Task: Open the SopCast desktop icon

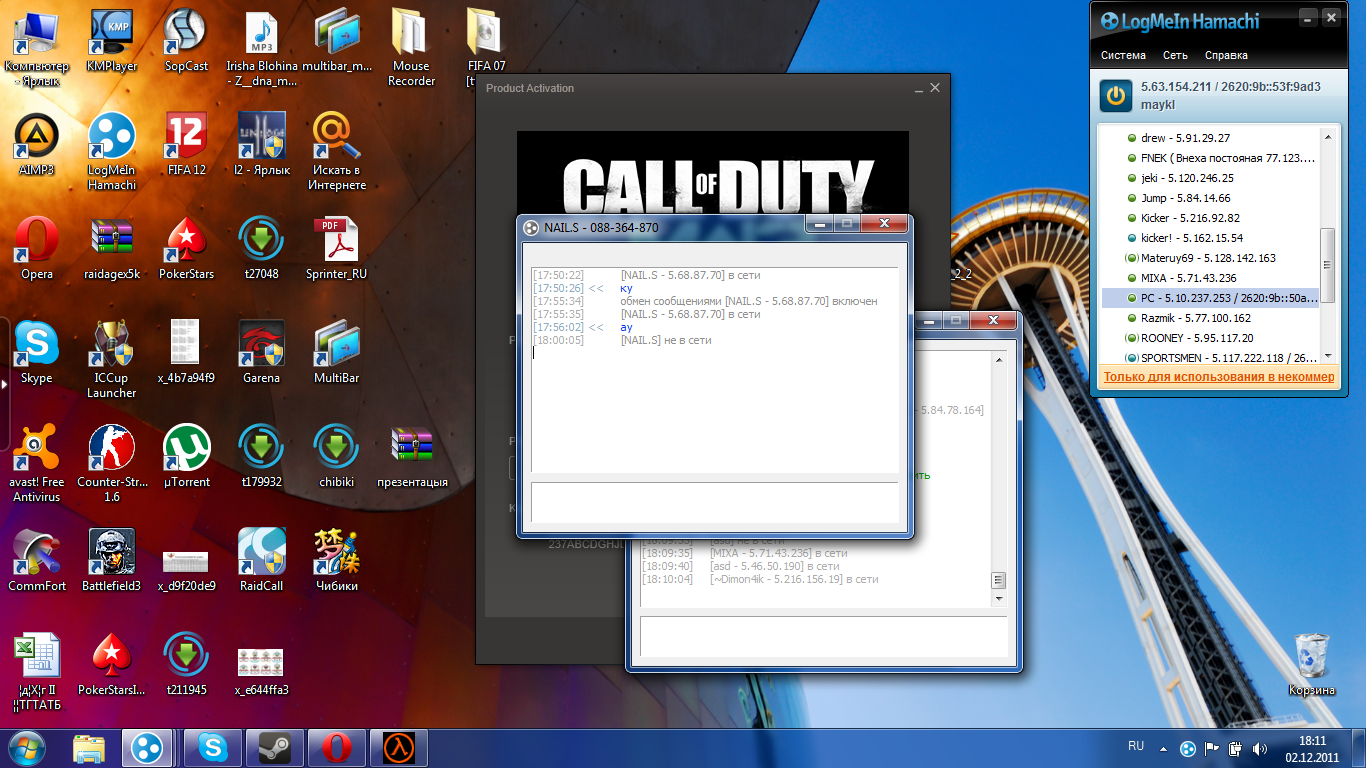Action: point(186,40)
